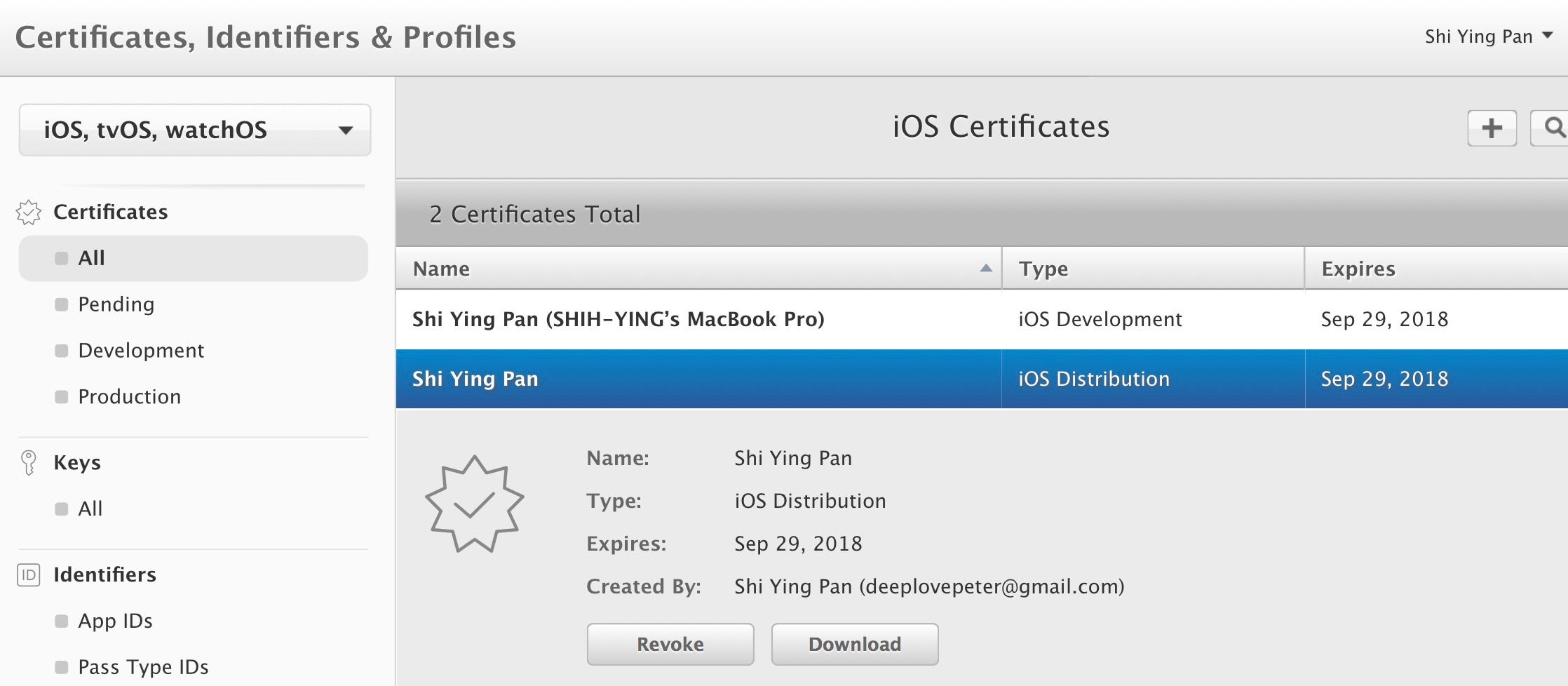Click the Identifiers ID icon in sidebar
The width and height of the screenshot is (1568, 686).
pyautogui.click(x=29, y=574)
